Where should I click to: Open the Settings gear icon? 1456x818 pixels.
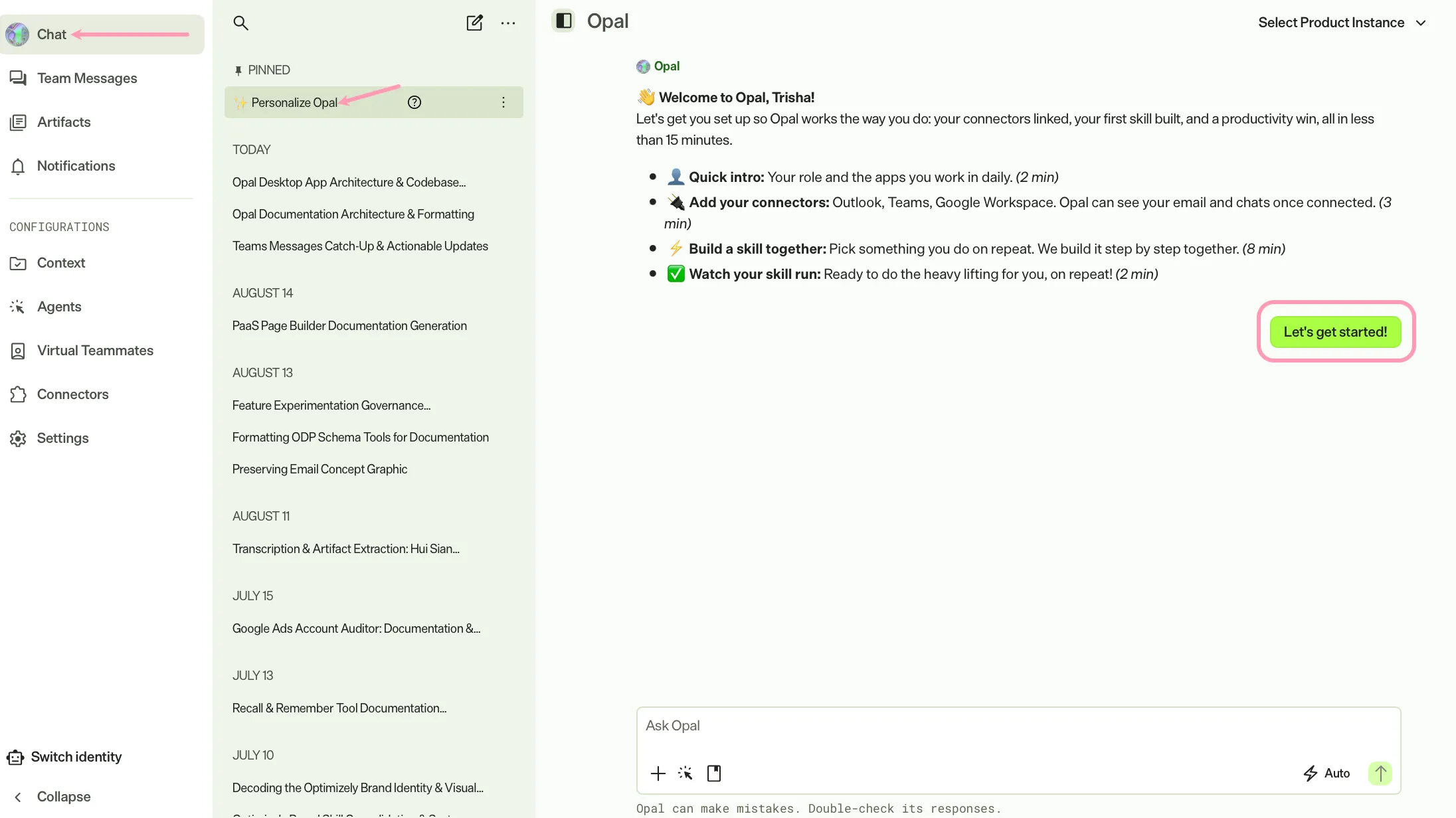[x=18, y=438]
